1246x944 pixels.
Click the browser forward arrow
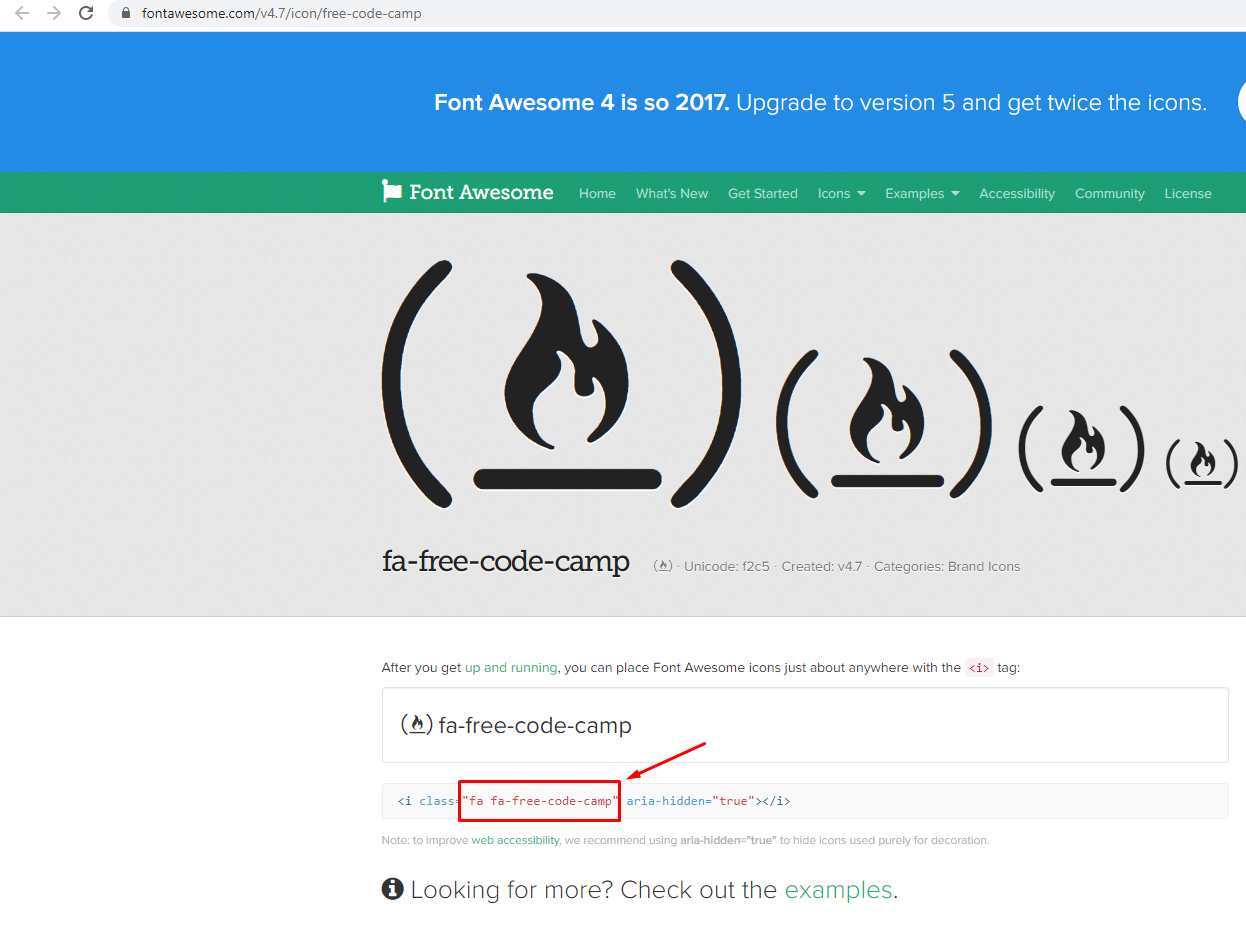click(x=54, y=13)
